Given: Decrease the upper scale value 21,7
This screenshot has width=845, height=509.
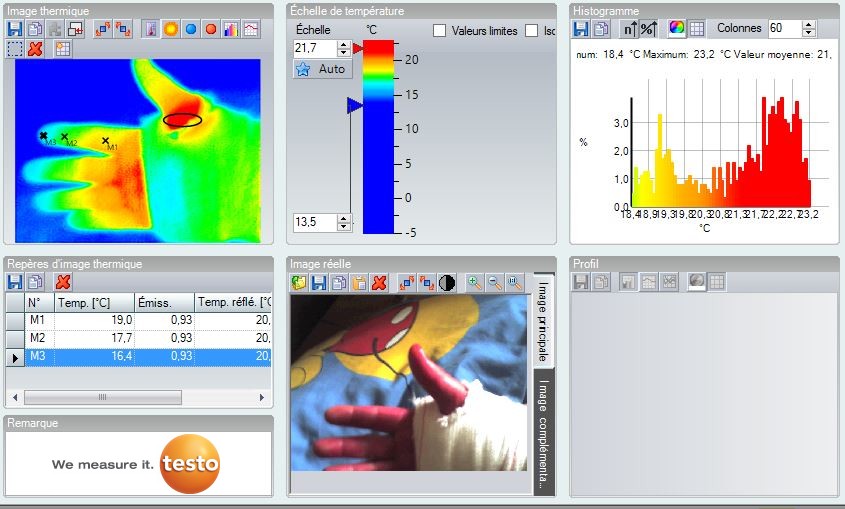Looking at the screenshot, I should click(344, 52).
